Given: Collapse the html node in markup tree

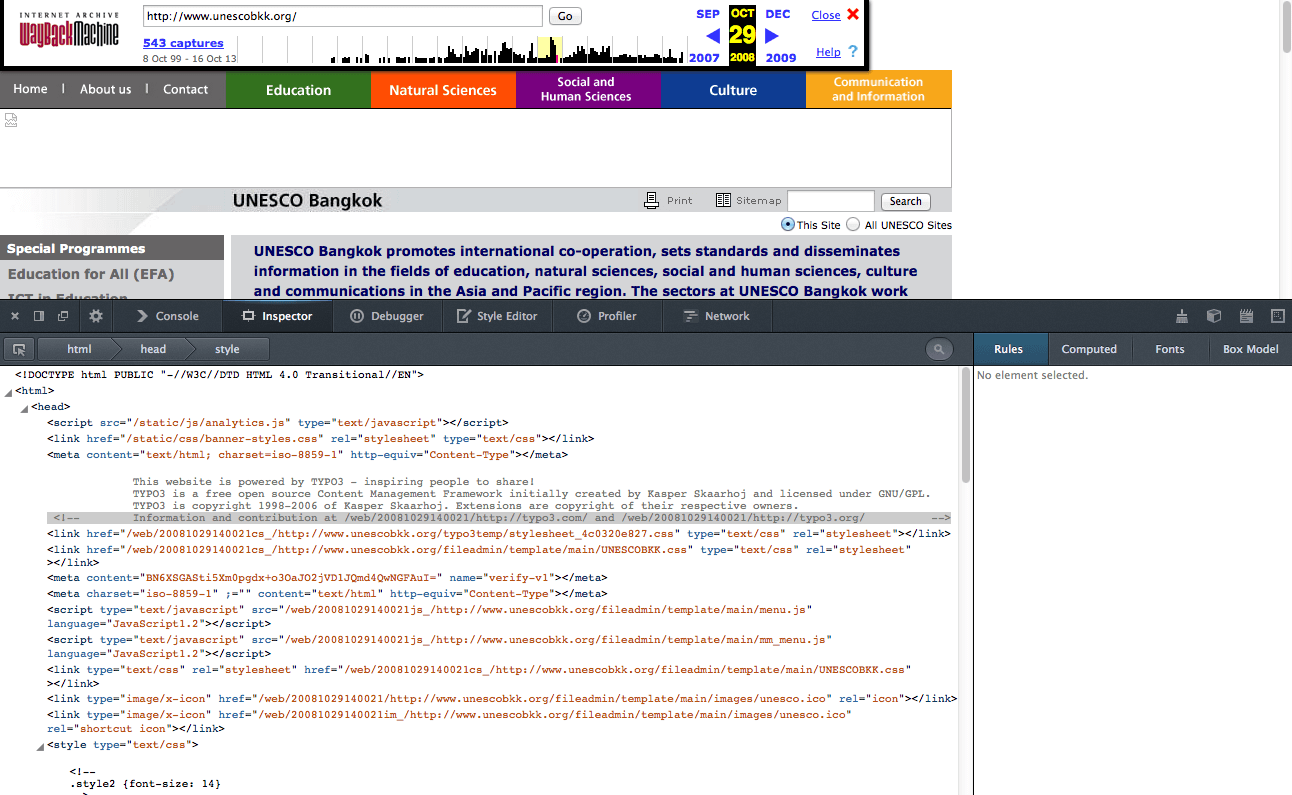Looking at the screenshot, I should click(7, 392).
